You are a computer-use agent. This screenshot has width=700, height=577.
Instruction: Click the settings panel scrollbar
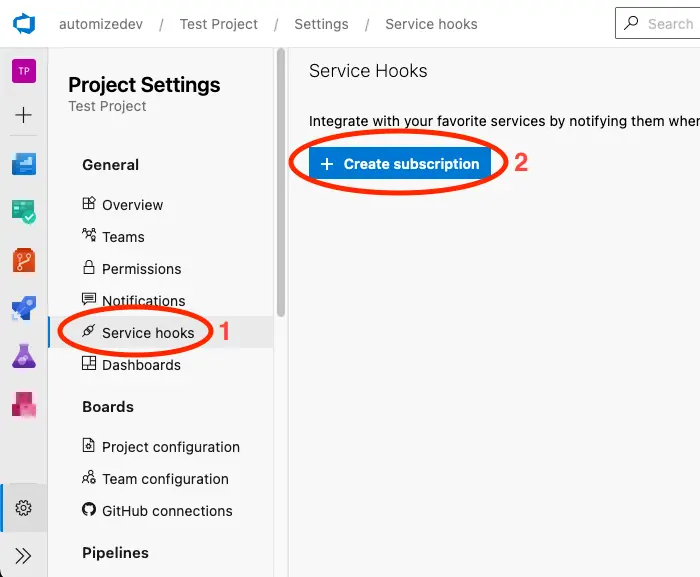coord(281,183)
